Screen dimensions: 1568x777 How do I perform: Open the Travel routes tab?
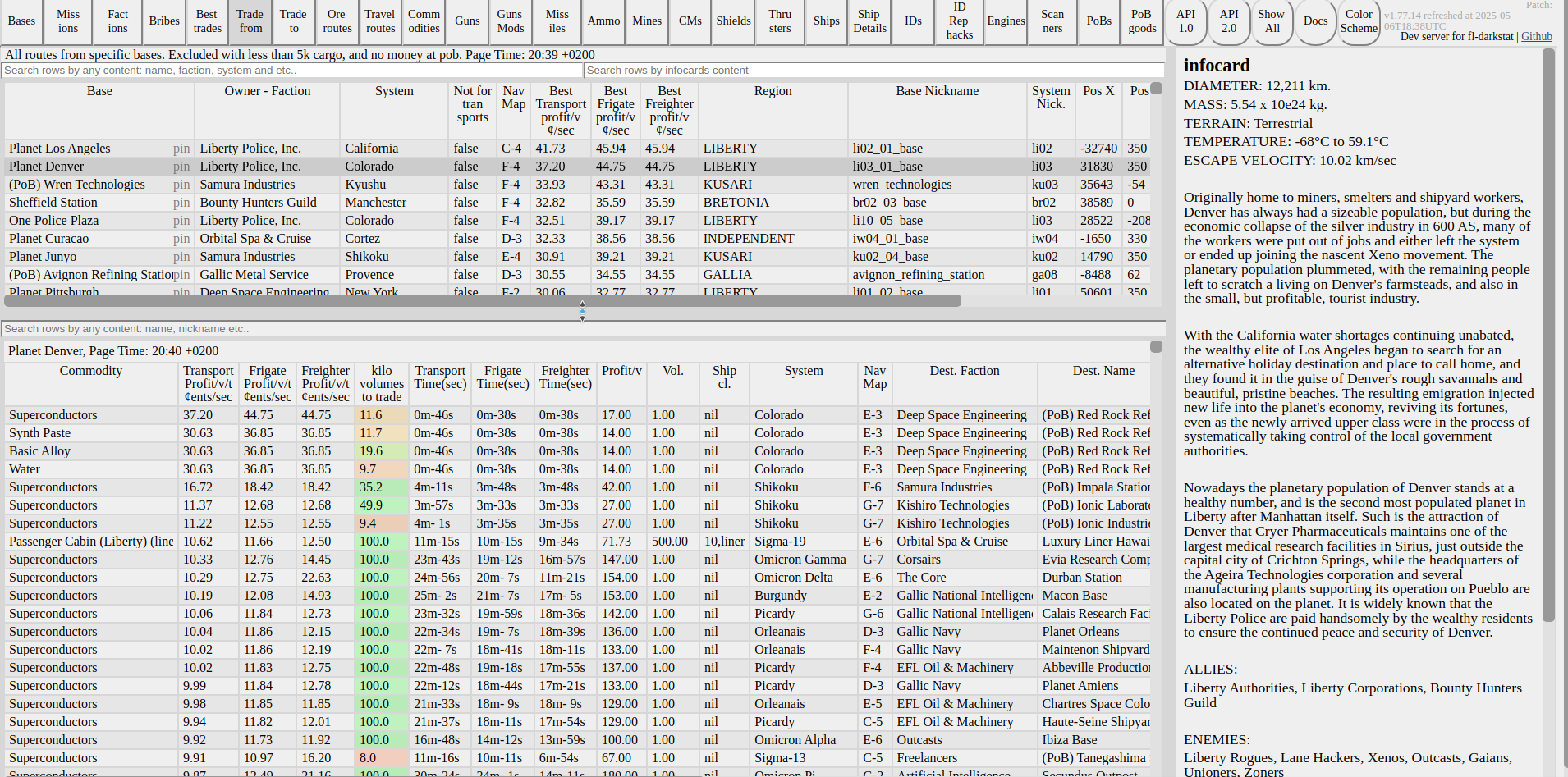(380, 22)
